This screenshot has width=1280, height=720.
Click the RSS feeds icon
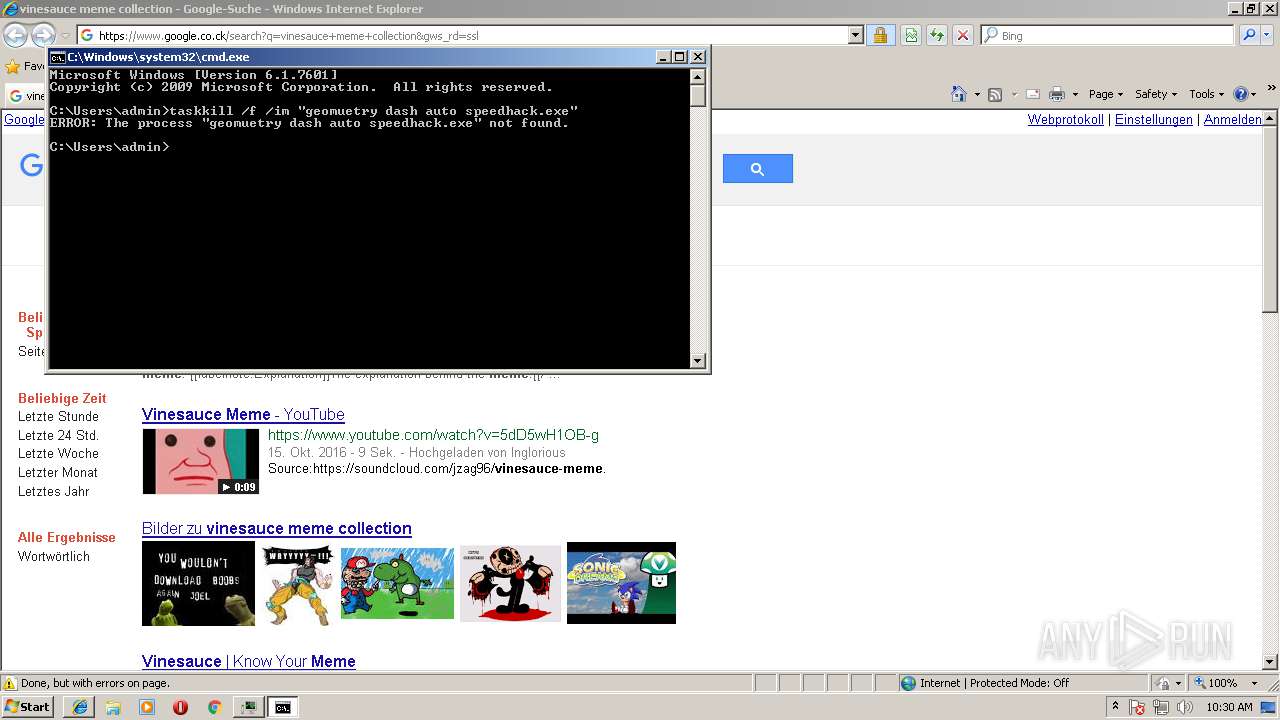(x=995, y=94)
